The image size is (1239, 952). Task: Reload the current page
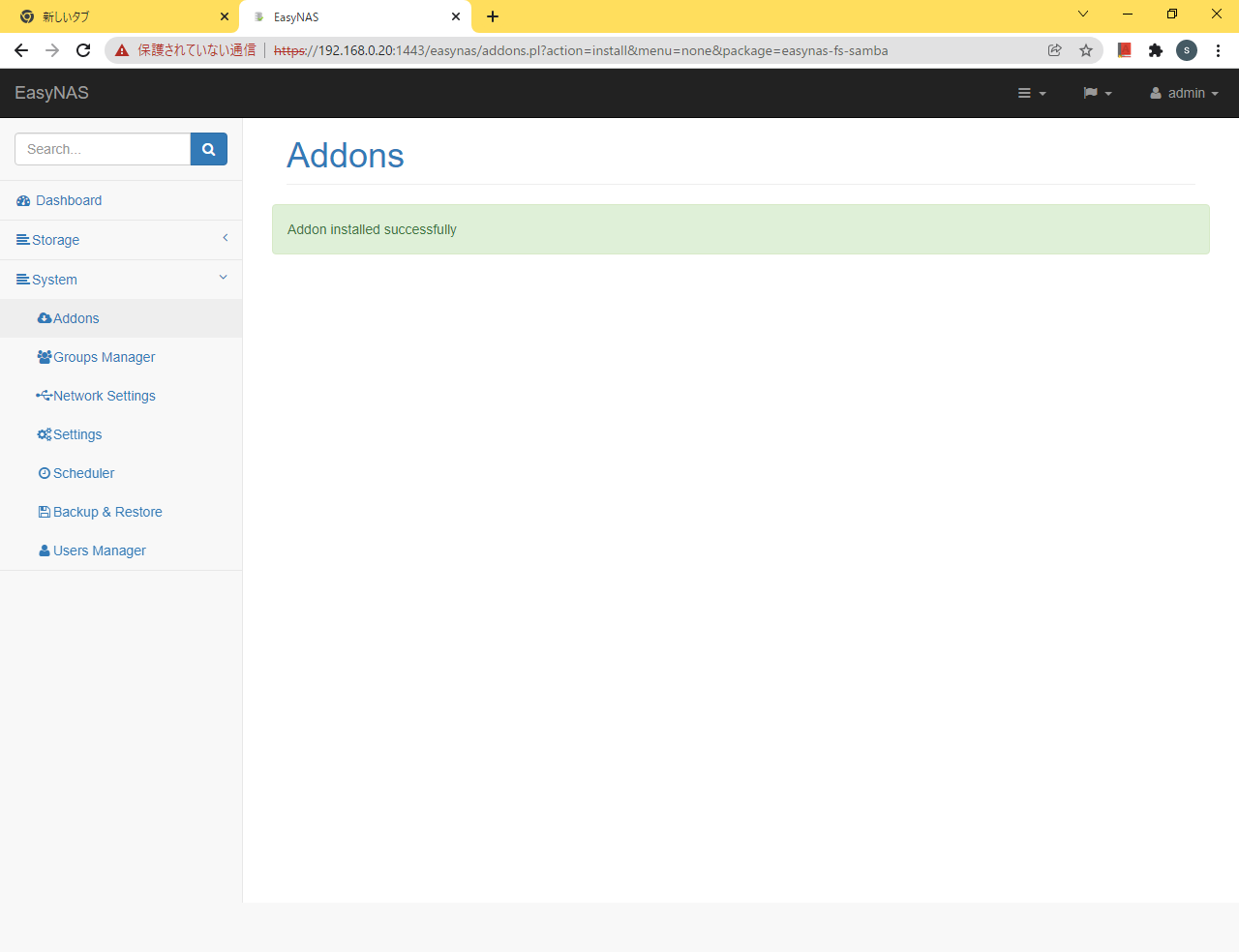pos(83,50)
